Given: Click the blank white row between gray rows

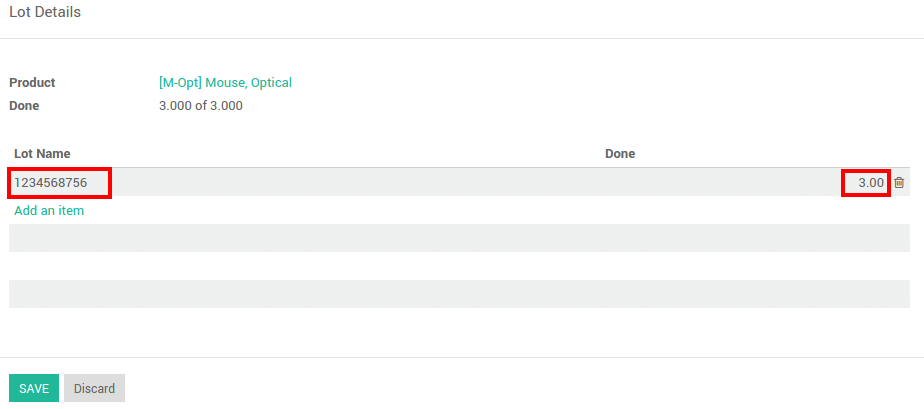Looking at the screenshot, I should (x=460, y=266).
